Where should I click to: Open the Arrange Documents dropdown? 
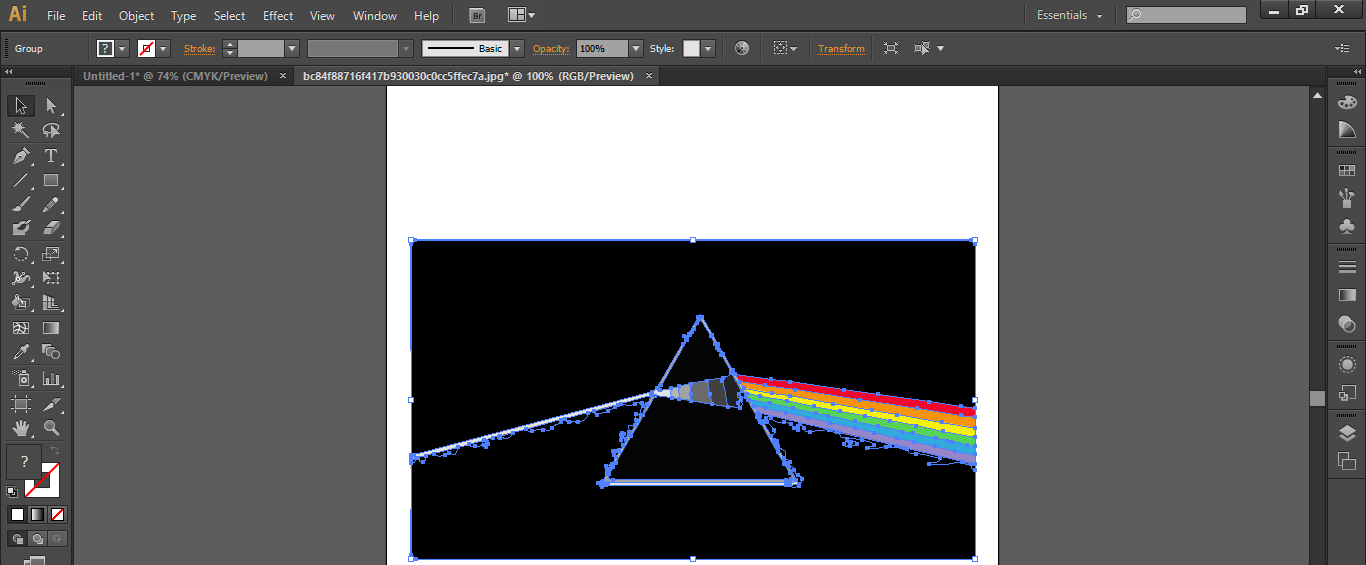click(x=521, y=15)
